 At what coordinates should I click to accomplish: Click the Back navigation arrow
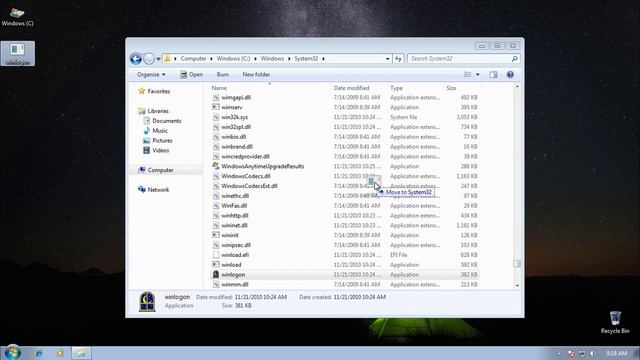(x=136, y=59)
